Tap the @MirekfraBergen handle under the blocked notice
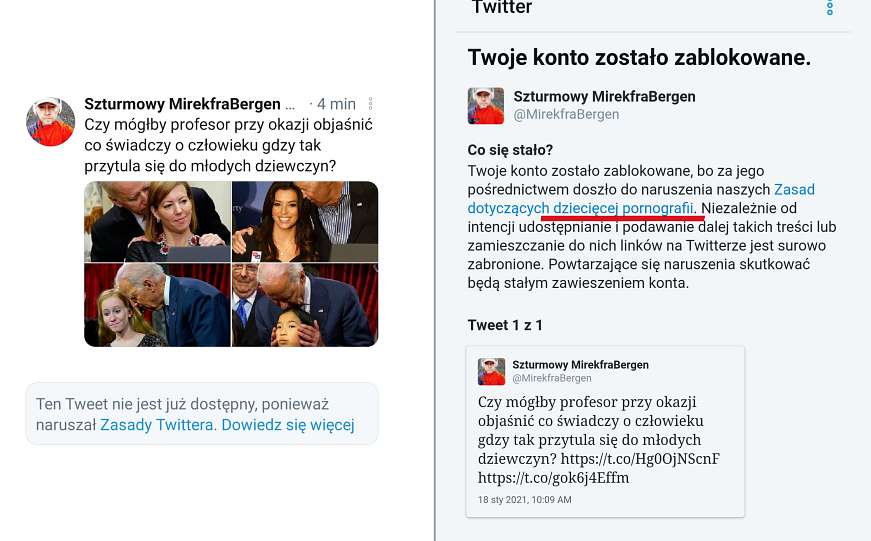This screenshot has height=541, width=871. pos(566,114)
